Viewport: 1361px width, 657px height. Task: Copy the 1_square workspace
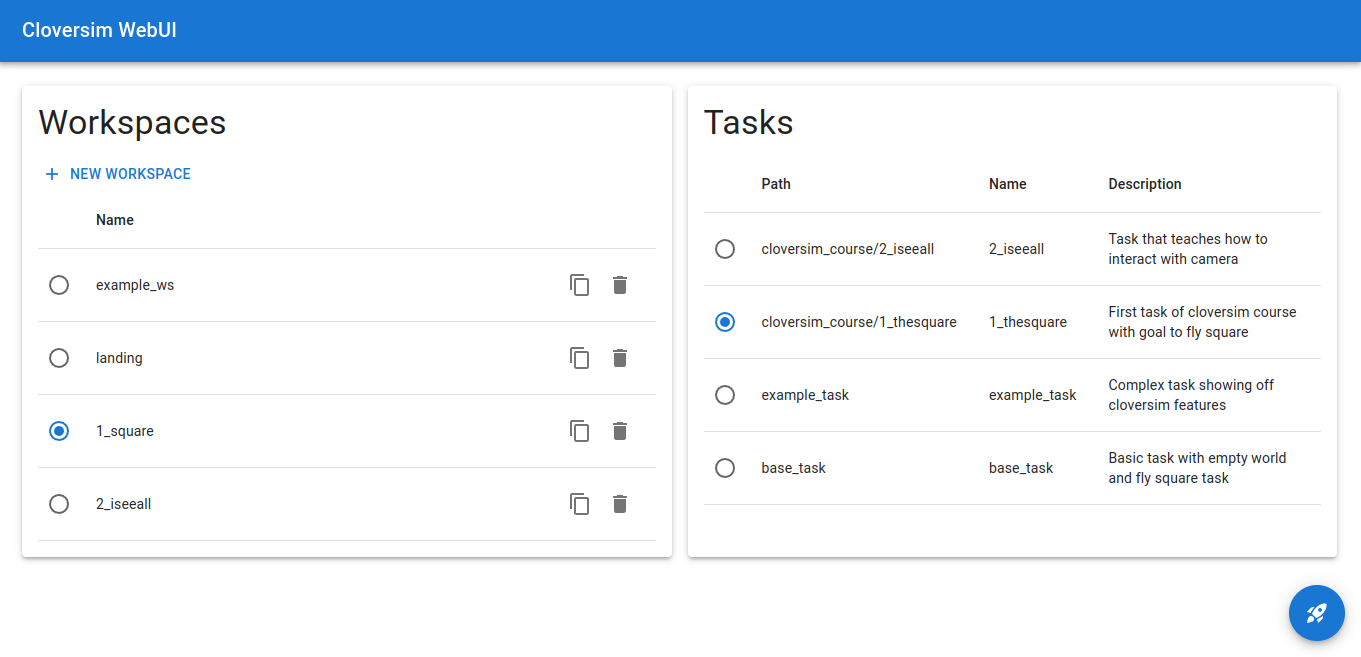(x=580, y=431)
